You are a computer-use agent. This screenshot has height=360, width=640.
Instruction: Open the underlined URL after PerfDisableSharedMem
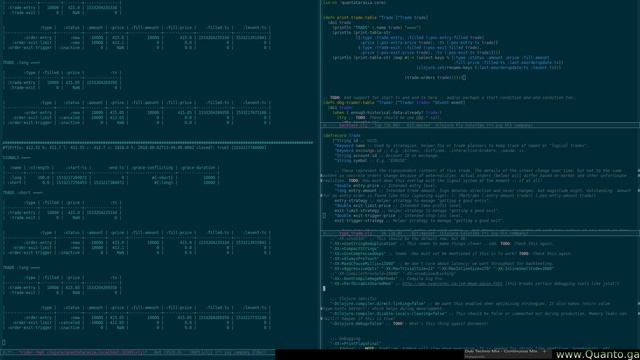(452, 284)
